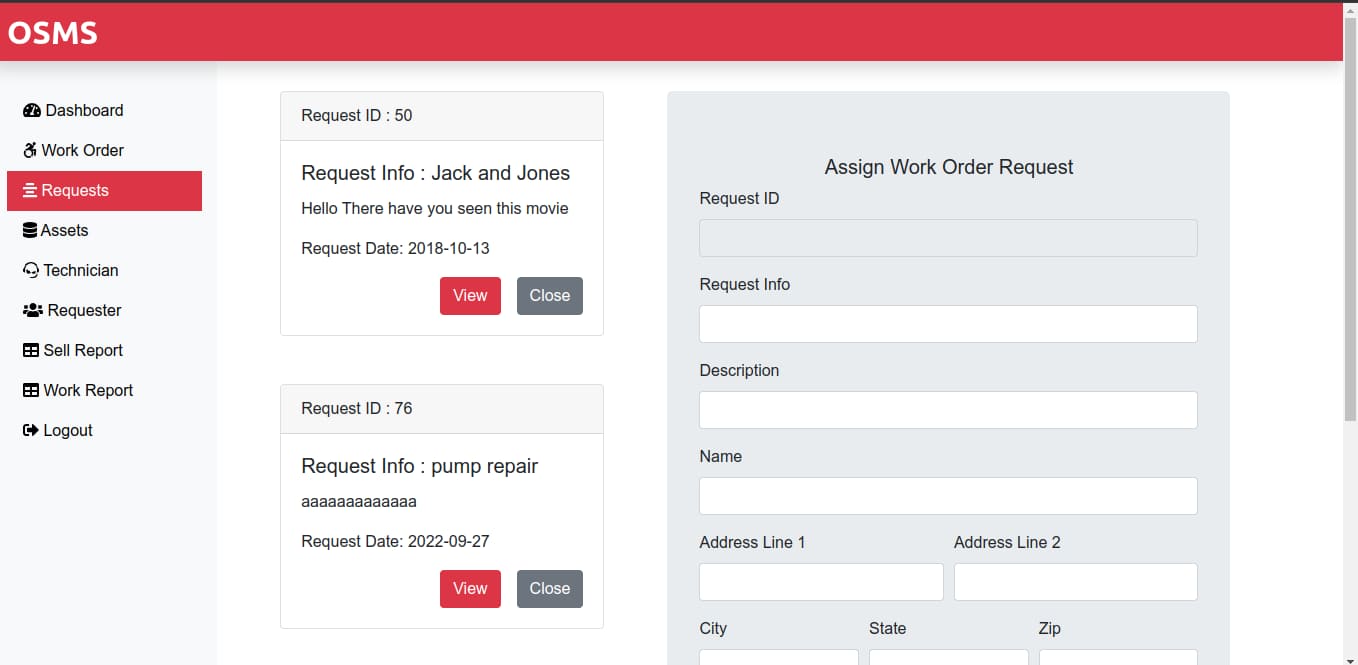Close the Jack and Jones request
Viewport: 1358px width, 665px height.
click(549, 295)
